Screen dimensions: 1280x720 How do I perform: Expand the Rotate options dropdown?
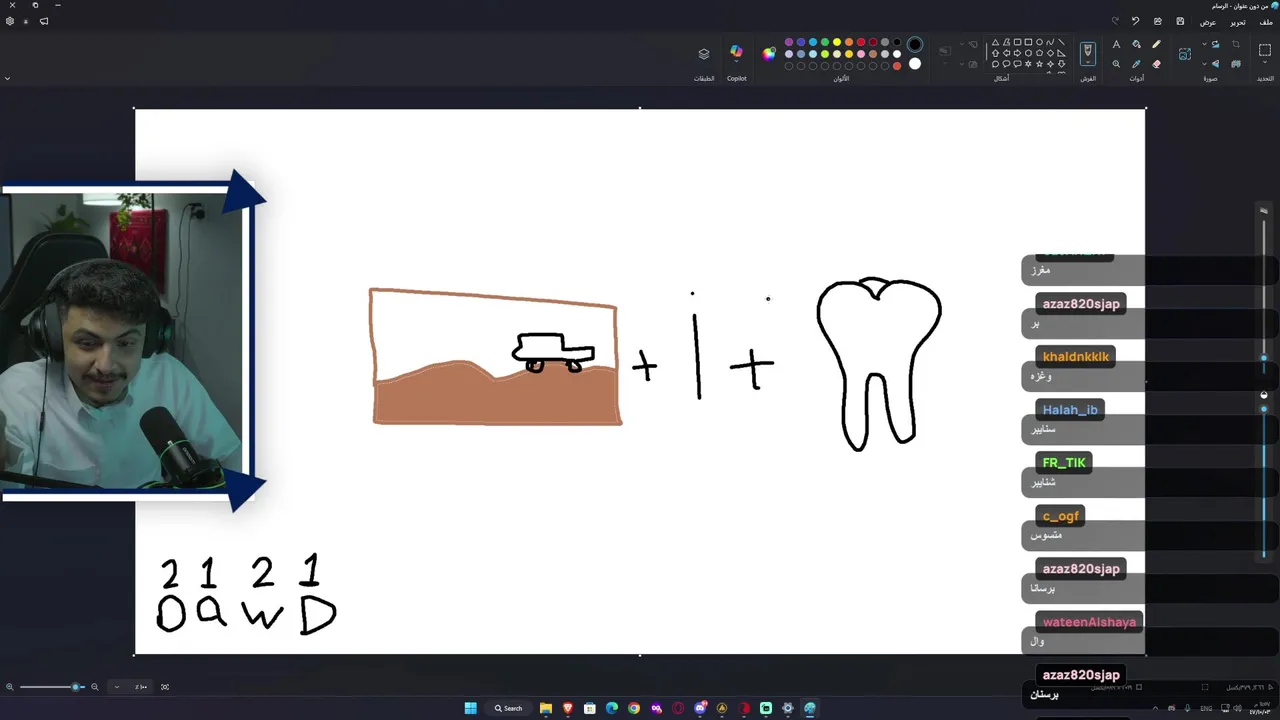click(1204, 44)
